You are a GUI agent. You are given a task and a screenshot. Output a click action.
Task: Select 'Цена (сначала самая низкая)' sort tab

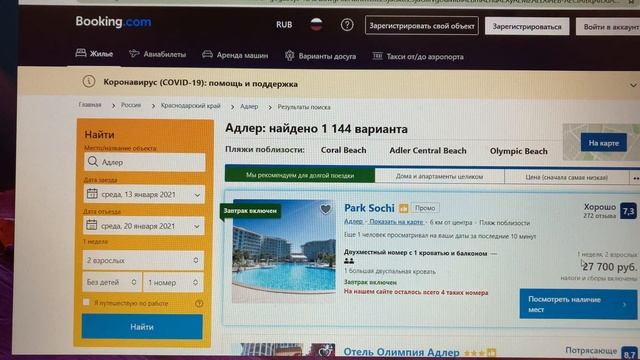pos(567,177)
